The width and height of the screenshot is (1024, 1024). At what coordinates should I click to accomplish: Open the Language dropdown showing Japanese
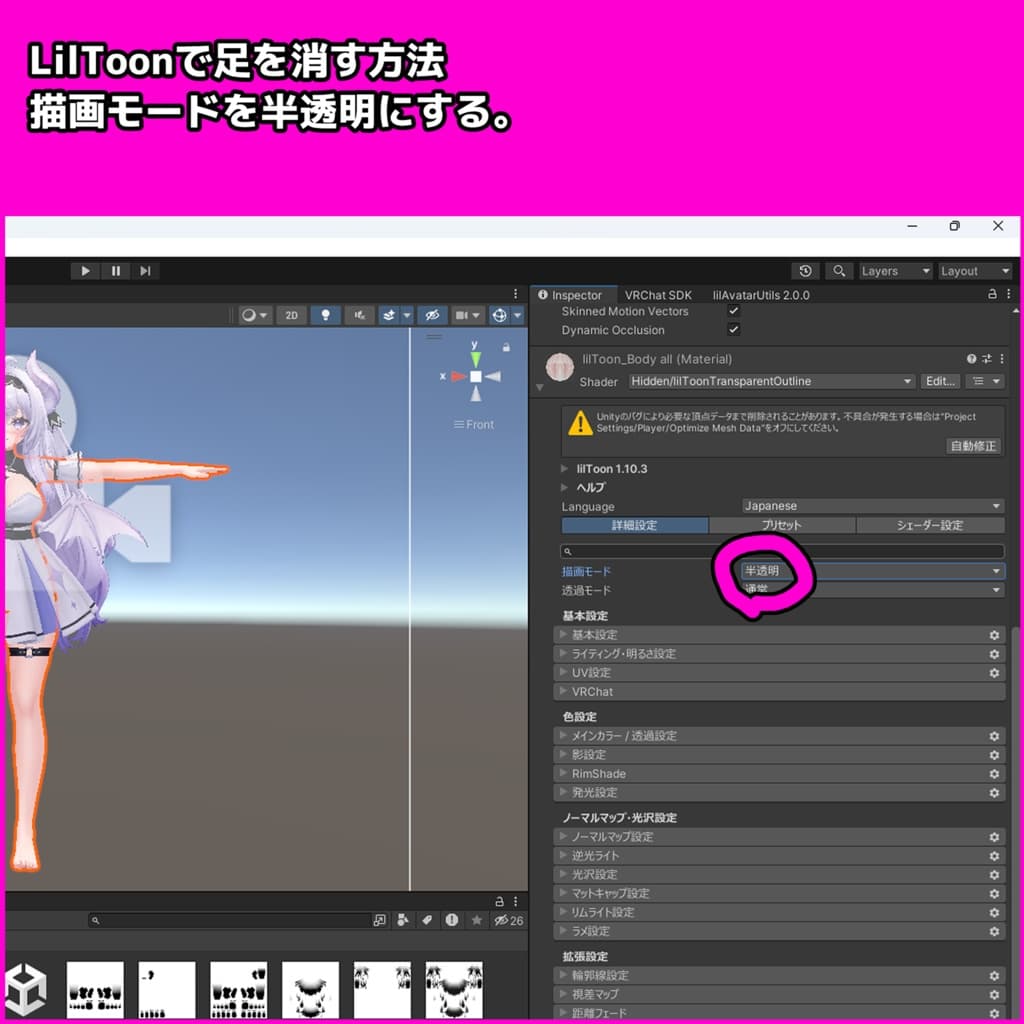click(870, 506)
